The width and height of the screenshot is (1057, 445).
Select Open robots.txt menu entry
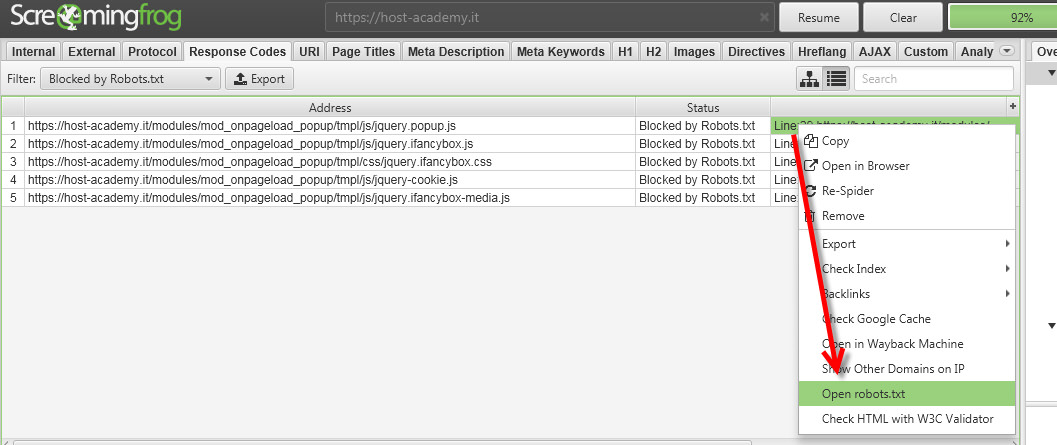click(x=907, y=394)
